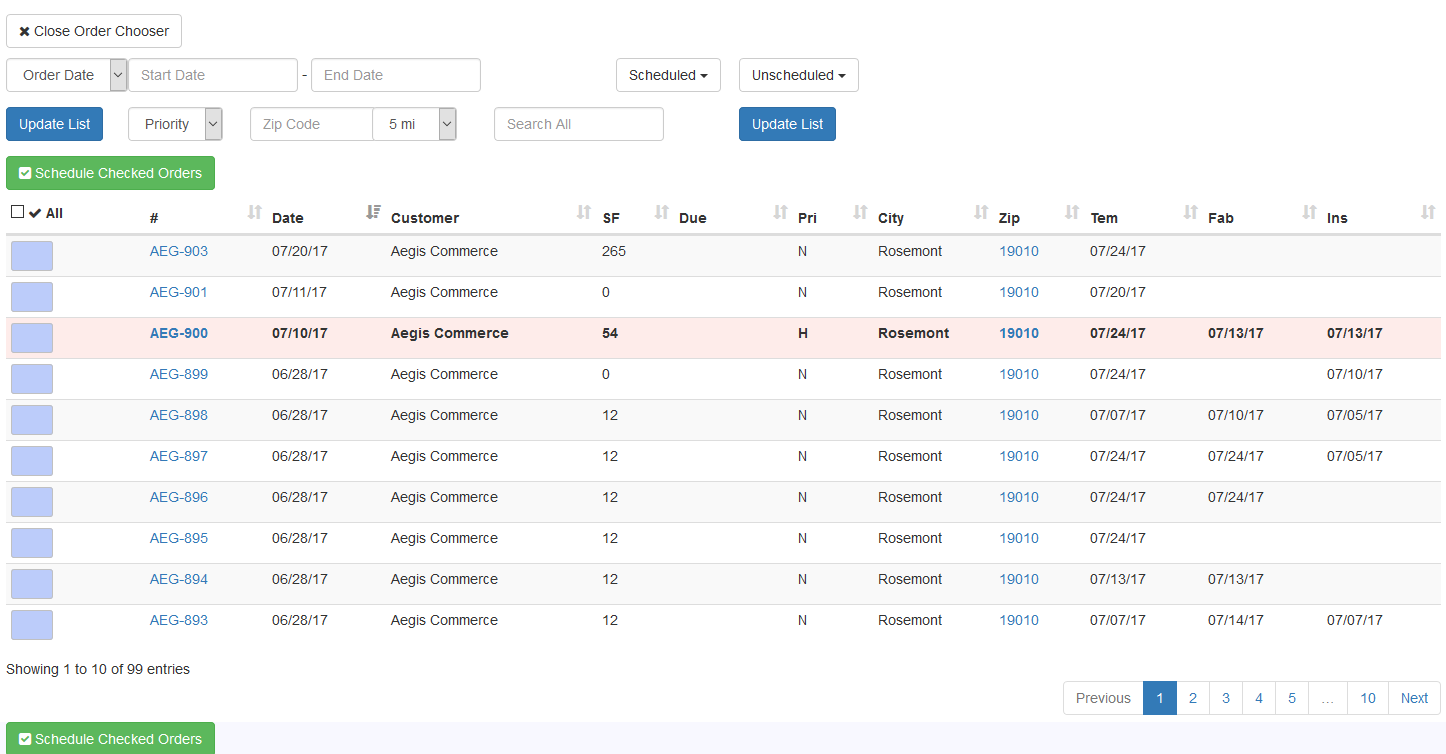This screenshot has height=754, width=1446.
Task: Sort by Zip column arrows
Action: [x=1072, y=212]
